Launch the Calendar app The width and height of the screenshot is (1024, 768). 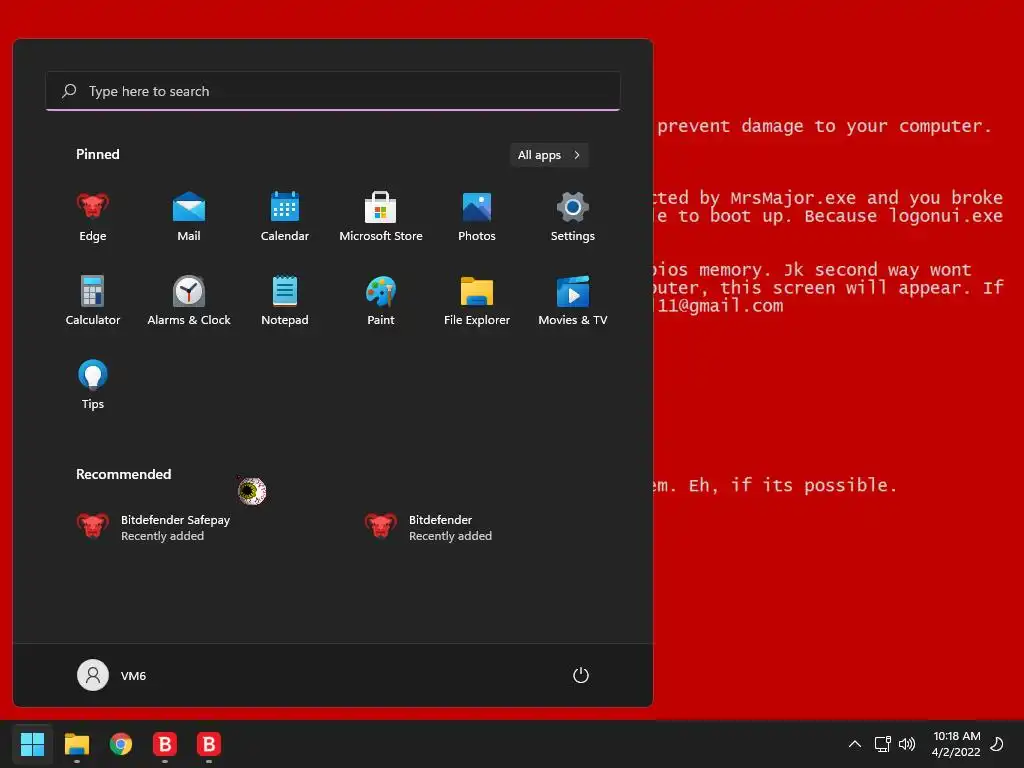pyautogui.click(x=285, y=217)
